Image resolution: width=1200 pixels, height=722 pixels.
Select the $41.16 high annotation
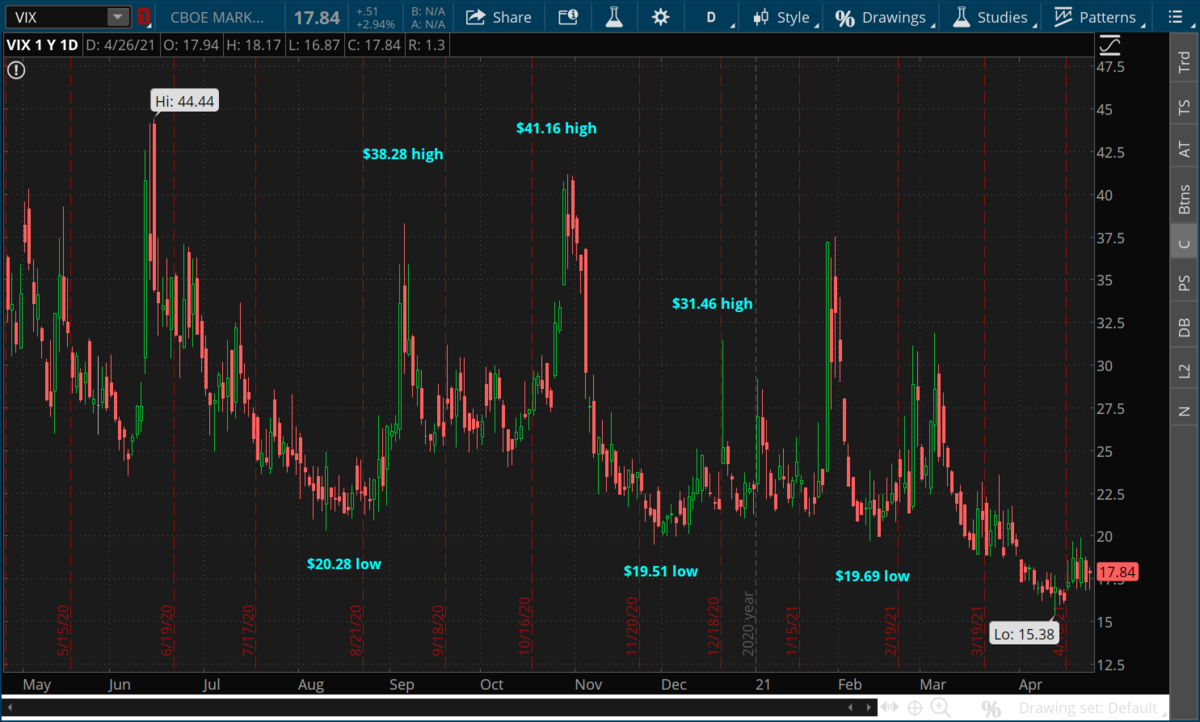(x=556, y=128)
